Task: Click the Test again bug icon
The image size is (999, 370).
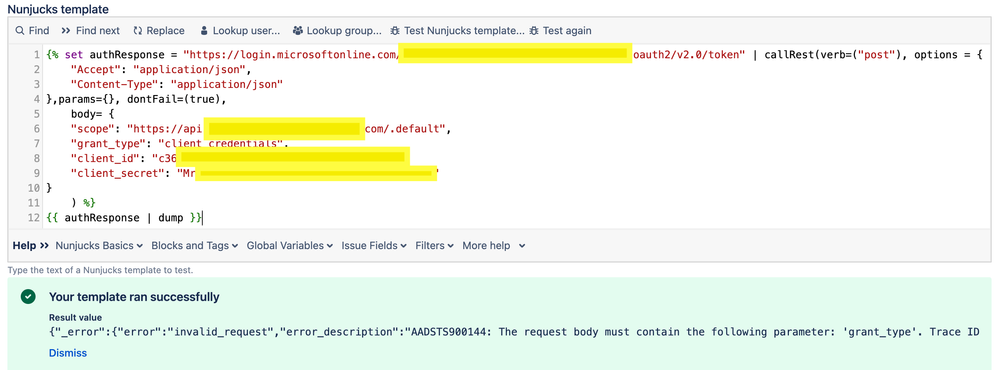Action: tap(533, 31)
